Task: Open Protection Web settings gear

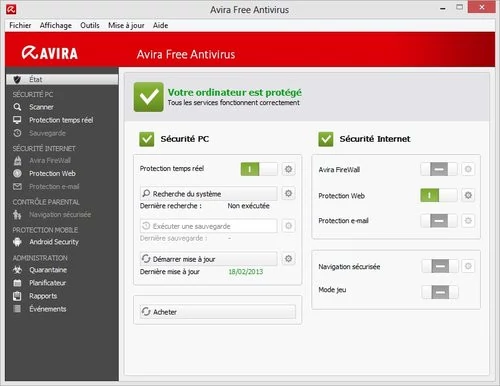Action: 468,195
